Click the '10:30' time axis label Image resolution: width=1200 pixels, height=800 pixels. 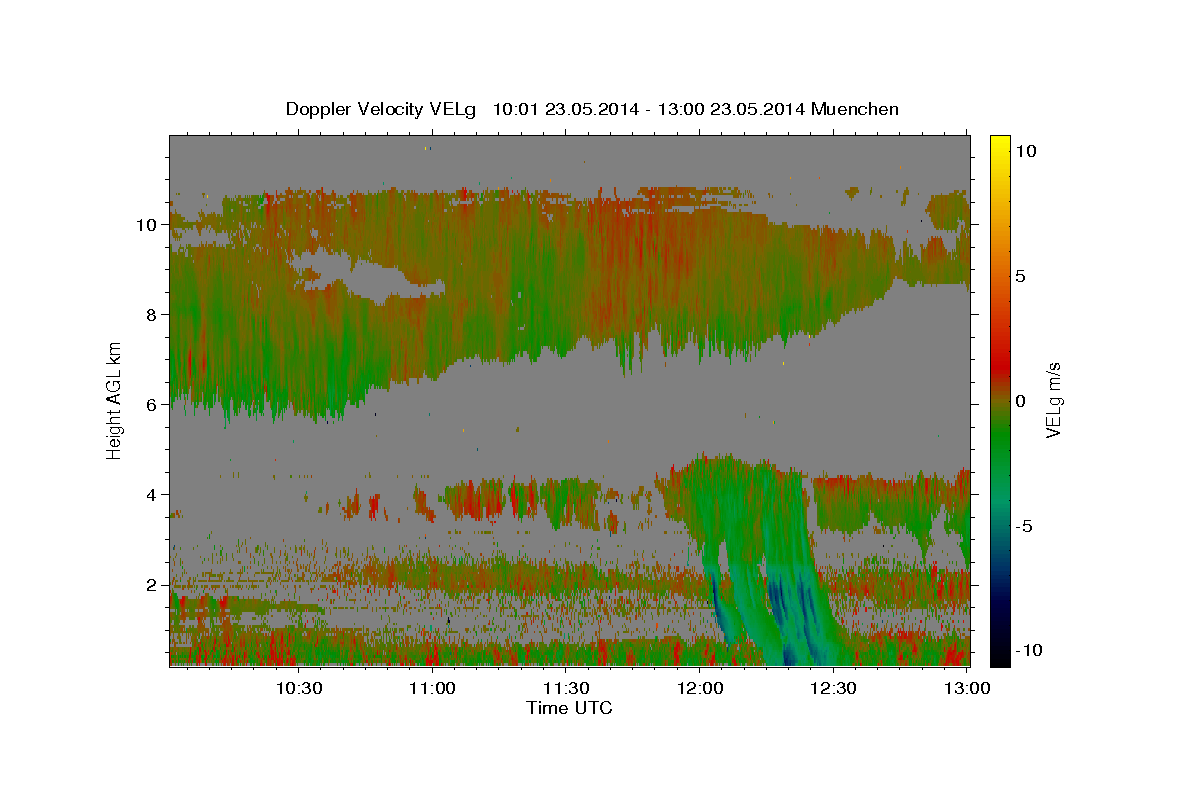pyautogui.click(x=299, y=688)
